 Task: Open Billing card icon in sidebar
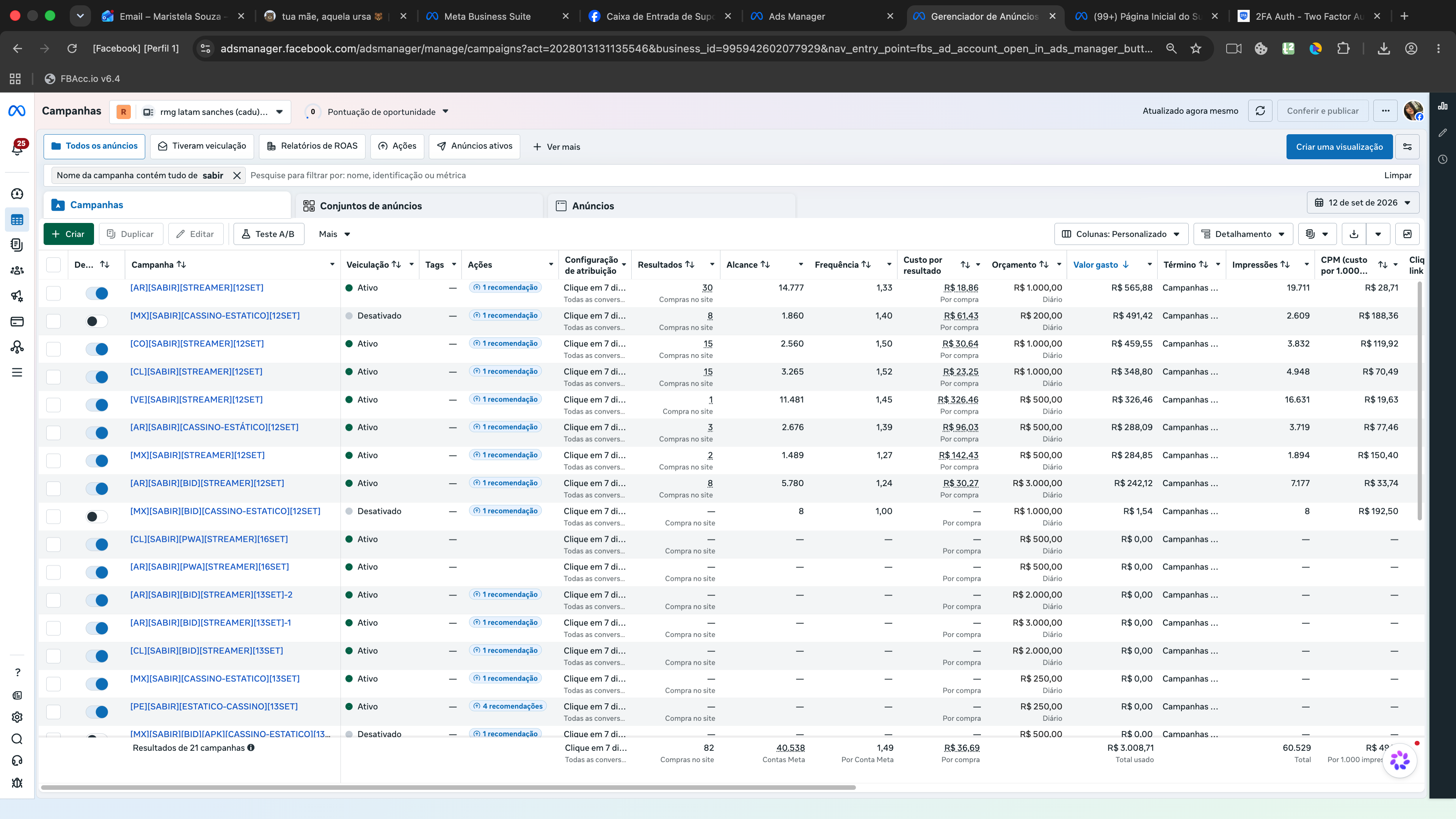coord(17,322)
